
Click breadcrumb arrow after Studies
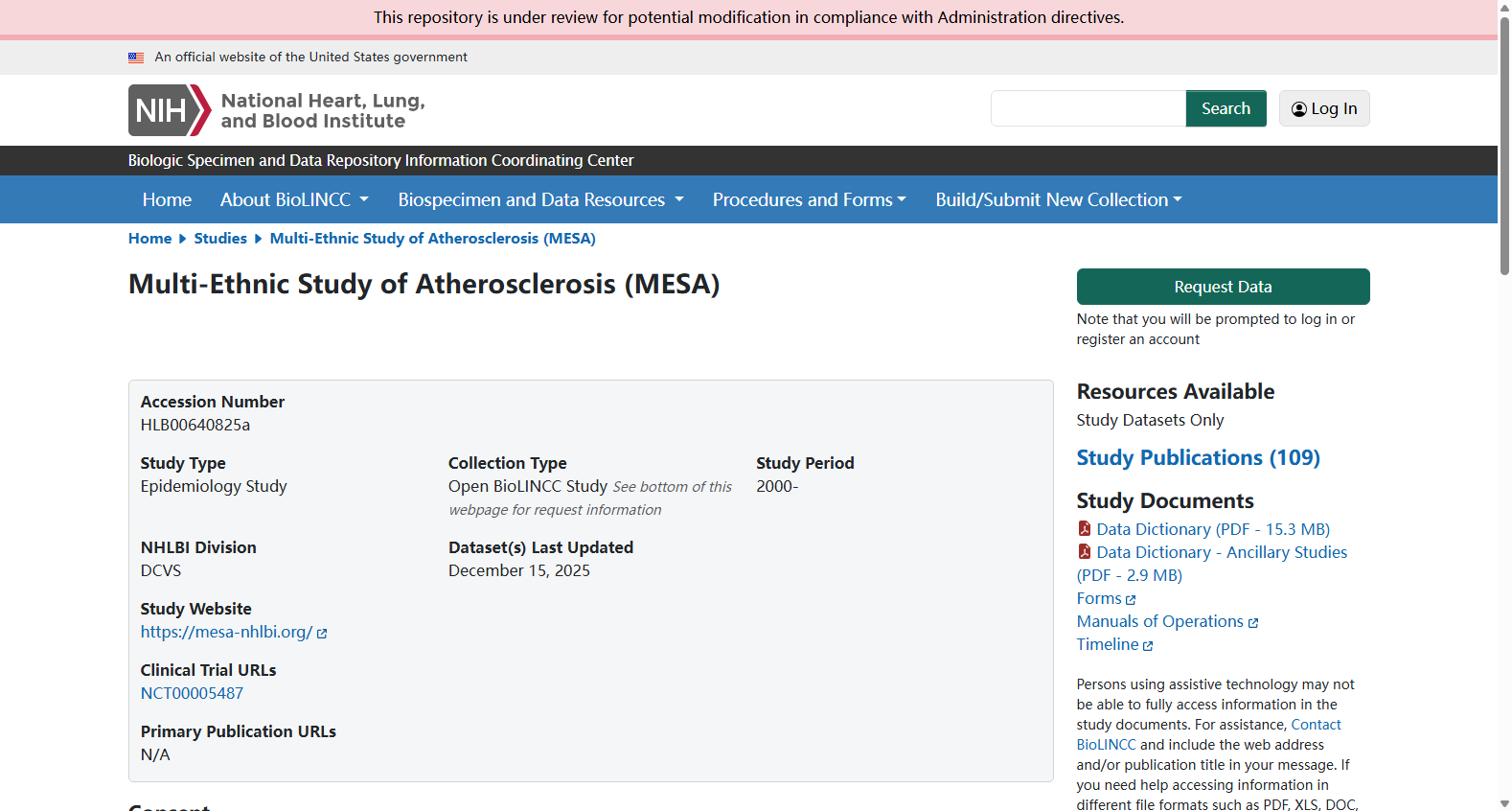pos(258,239)
